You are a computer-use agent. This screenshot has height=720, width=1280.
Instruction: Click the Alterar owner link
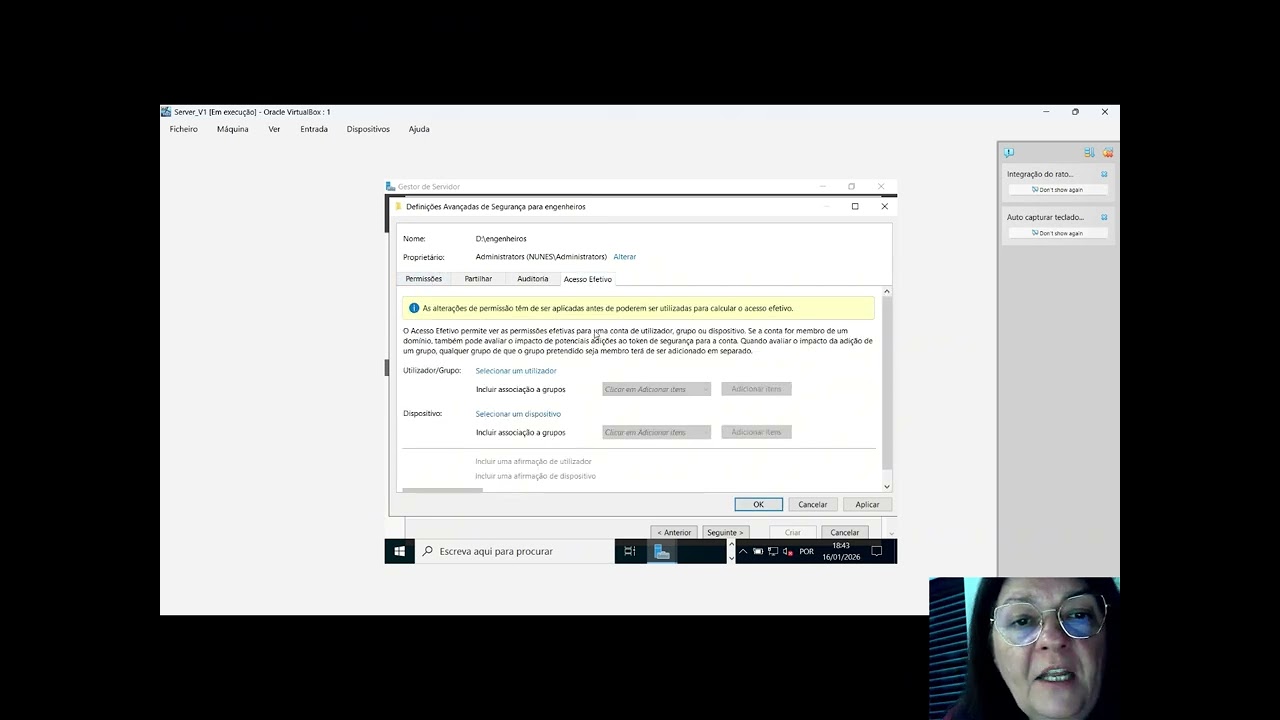tap(625, 257)
